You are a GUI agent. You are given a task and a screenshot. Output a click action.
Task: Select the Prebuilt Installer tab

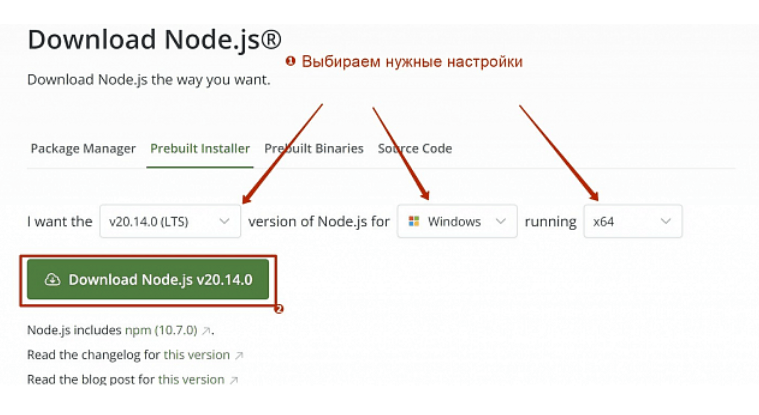coord(200,149)
